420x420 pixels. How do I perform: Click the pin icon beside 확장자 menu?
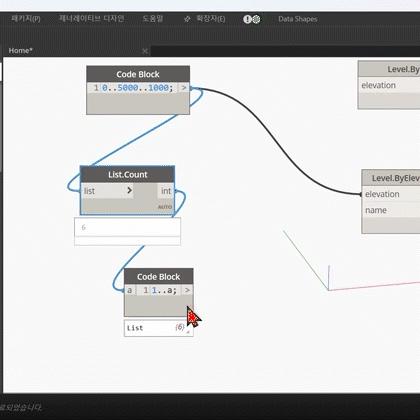(x=187, y=19)
